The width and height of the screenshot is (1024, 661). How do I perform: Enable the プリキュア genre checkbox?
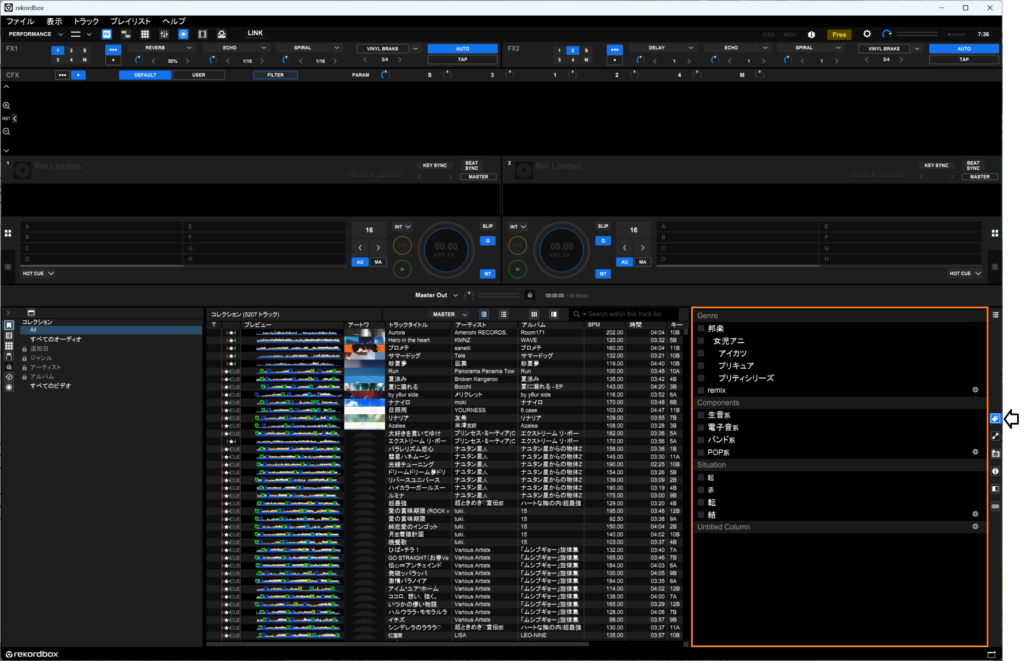(x=701, y=366)
